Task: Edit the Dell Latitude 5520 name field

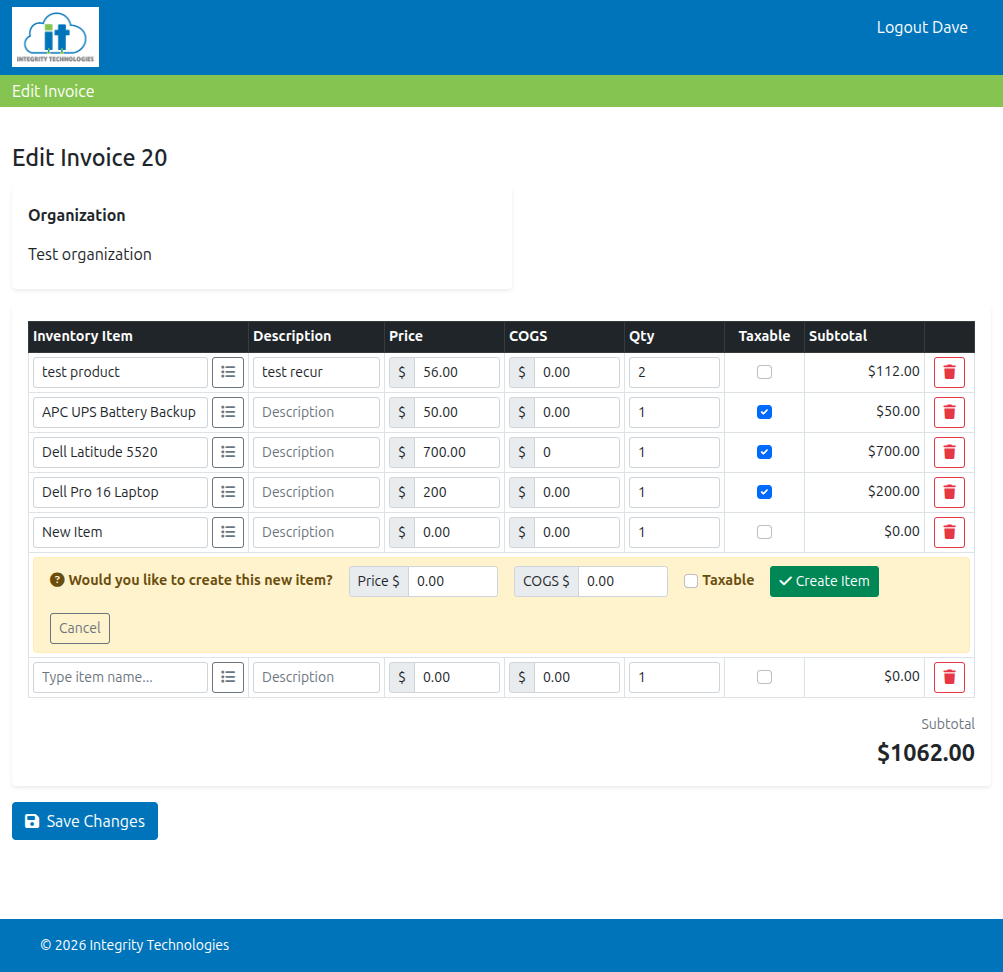Action: (120, 452)
